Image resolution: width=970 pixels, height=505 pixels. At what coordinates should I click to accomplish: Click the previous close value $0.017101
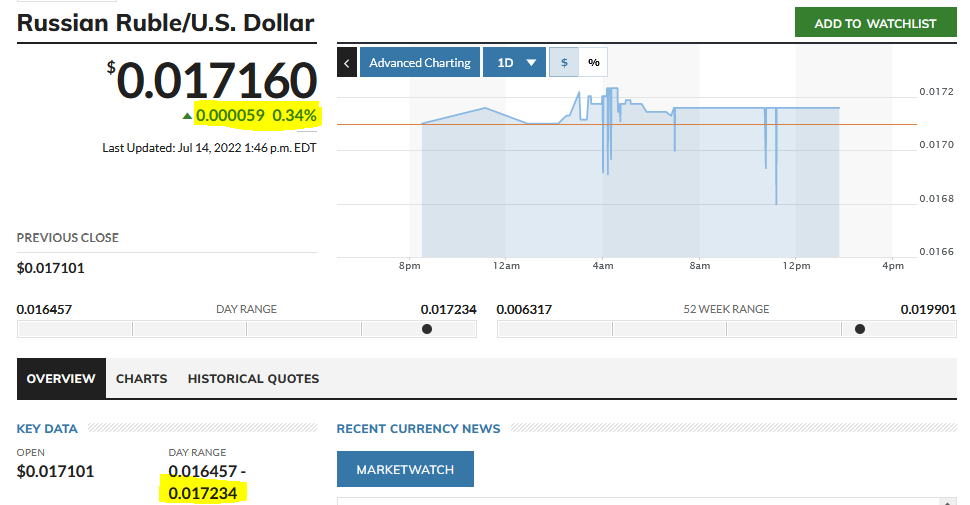pyautogui.click(x=51, y=268)
